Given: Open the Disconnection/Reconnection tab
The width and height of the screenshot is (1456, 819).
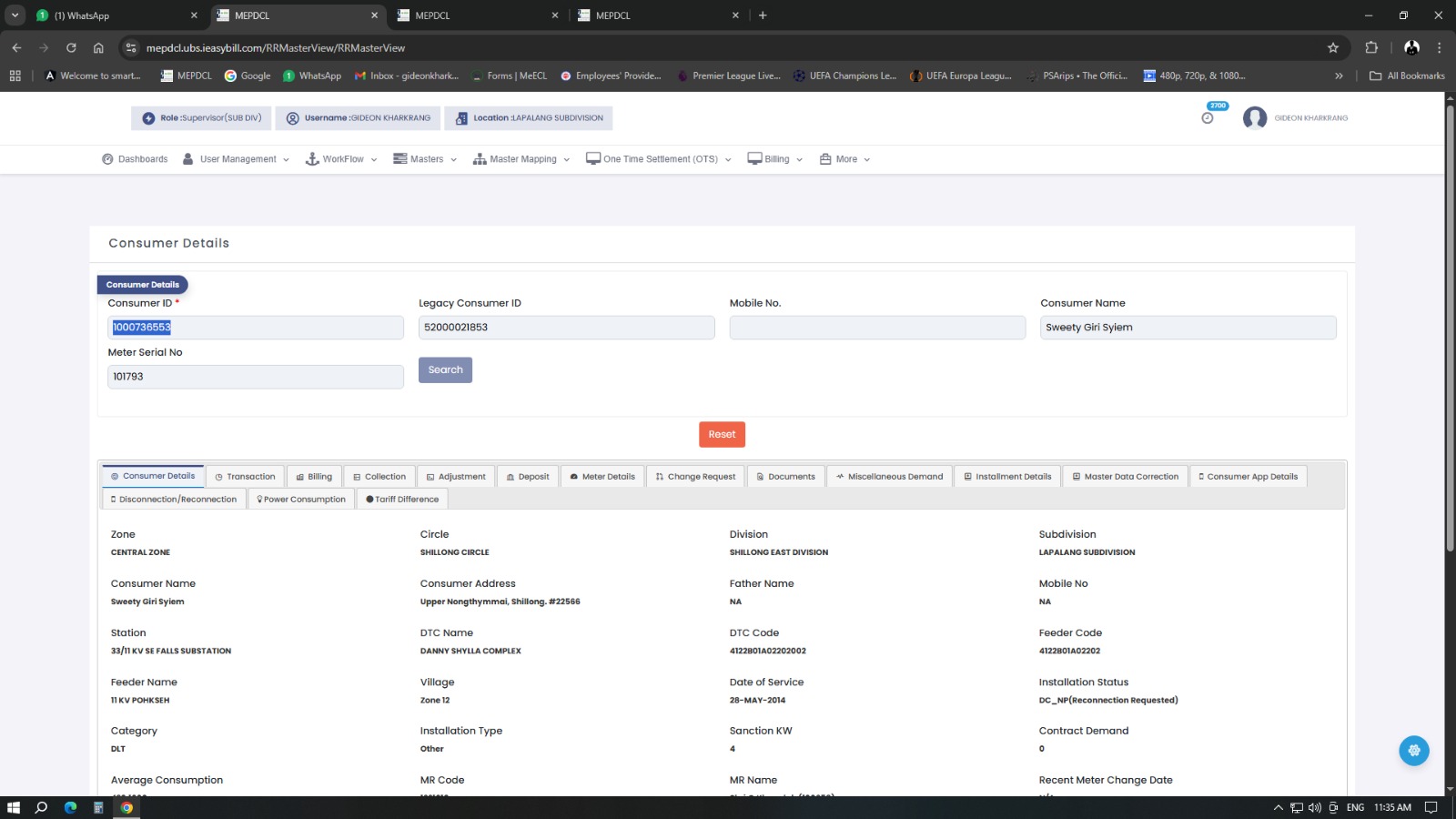Looking at the screenshot, I should pyautogui.click(x=174, y=500).
